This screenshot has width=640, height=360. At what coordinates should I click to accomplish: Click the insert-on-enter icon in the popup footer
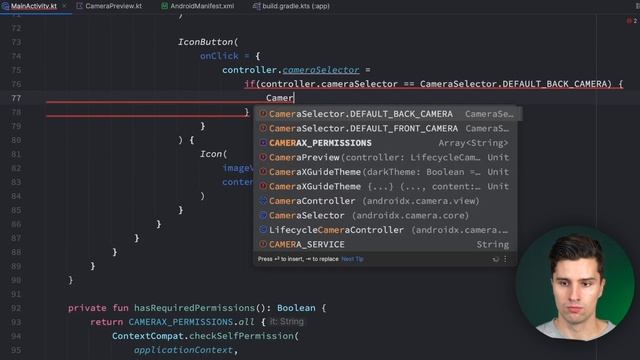495,259
